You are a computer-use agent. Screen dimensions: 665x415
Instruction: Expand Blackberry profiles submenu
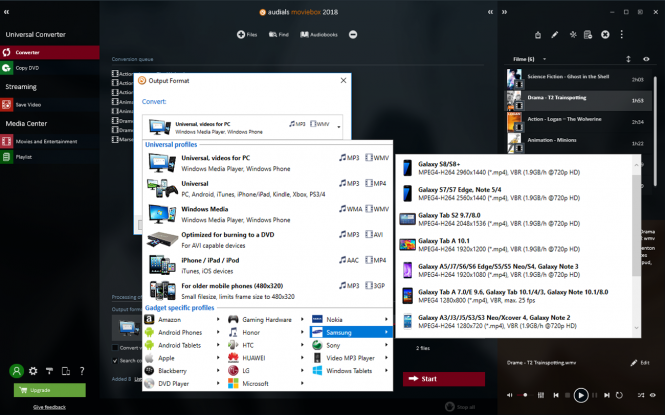pos(182,370)
